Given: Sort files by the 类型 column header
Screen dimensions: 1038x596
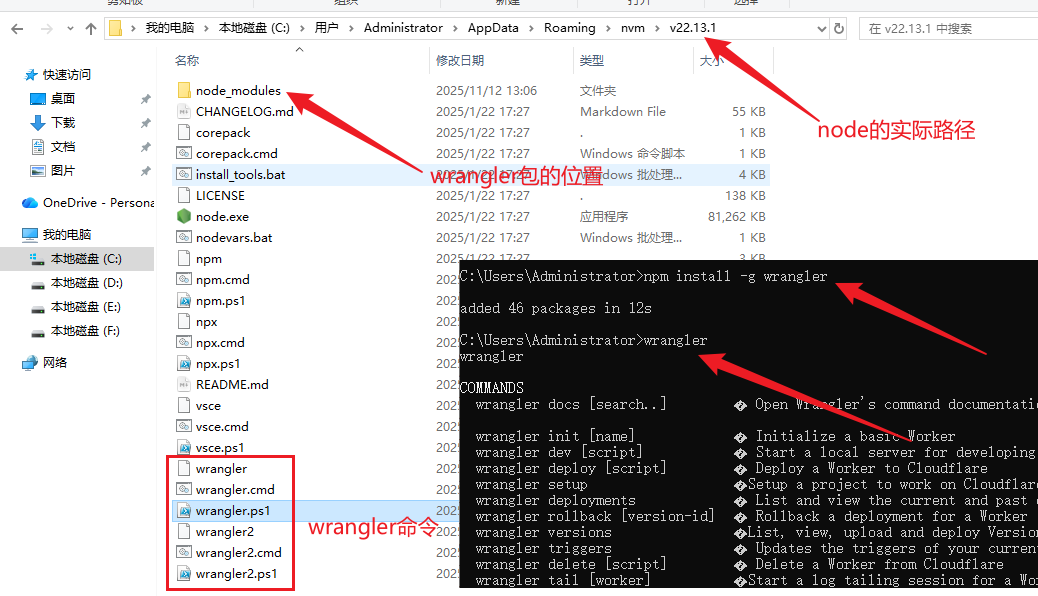Looking at the screenshot, I should (x=592, y=61).
